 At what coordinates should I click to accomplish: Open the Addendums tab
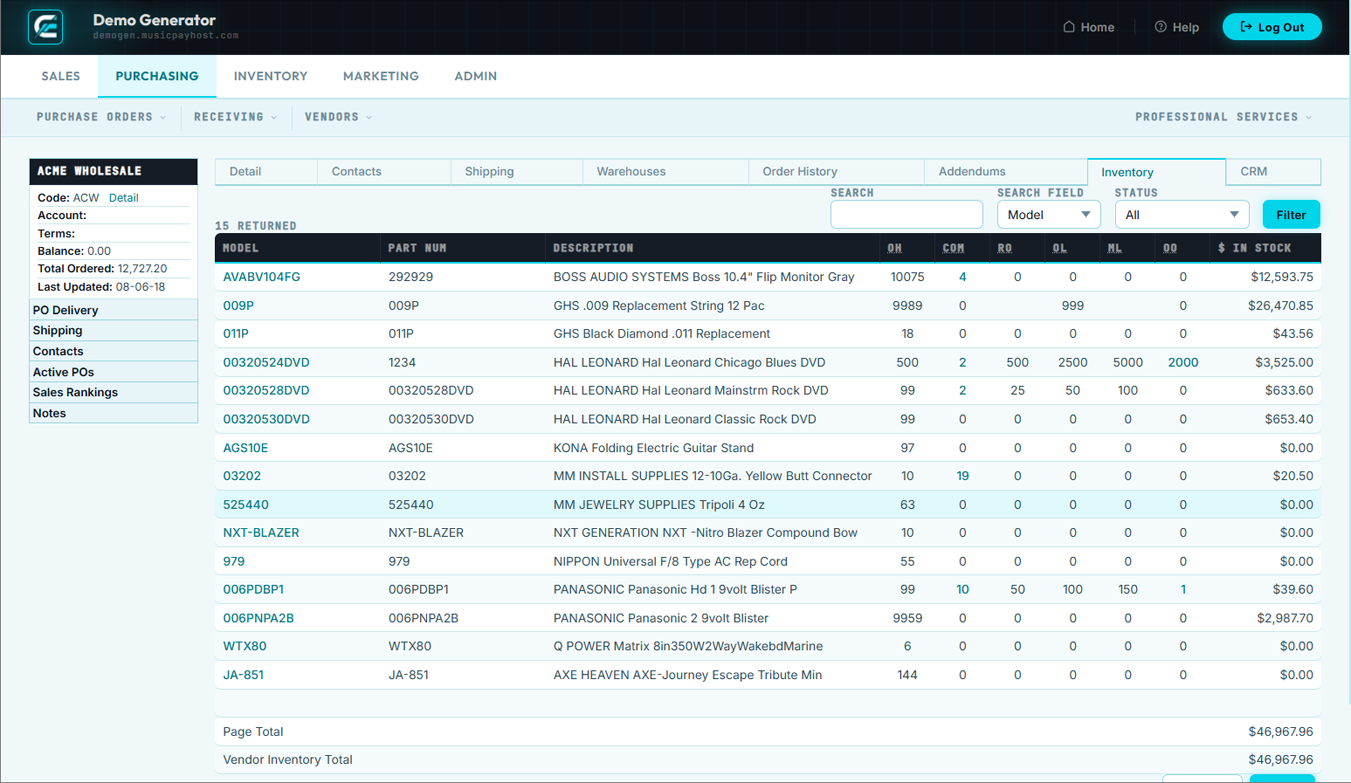pyautogui.click(x=1006, y=172)
